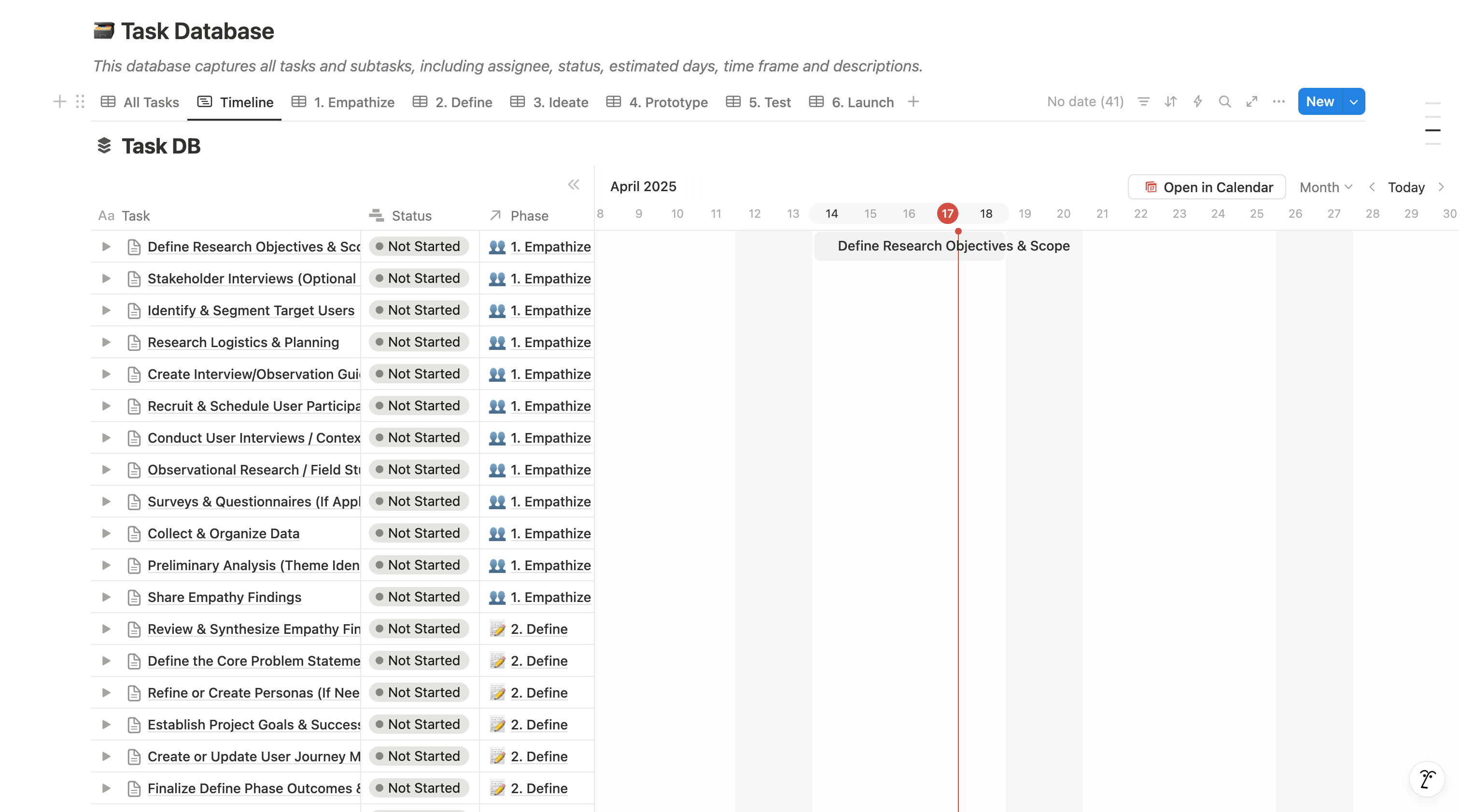Screen dimensions: 1460x812
Task: Open the database search magnifier icon
Action: pos(1225,102)
